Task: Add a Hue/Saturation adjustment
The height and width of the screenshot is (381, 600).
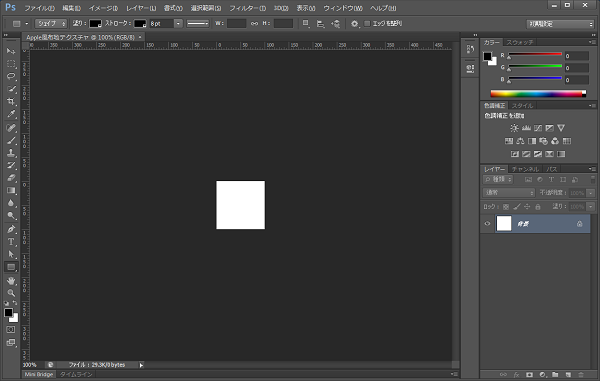Action: coord(509,141)
